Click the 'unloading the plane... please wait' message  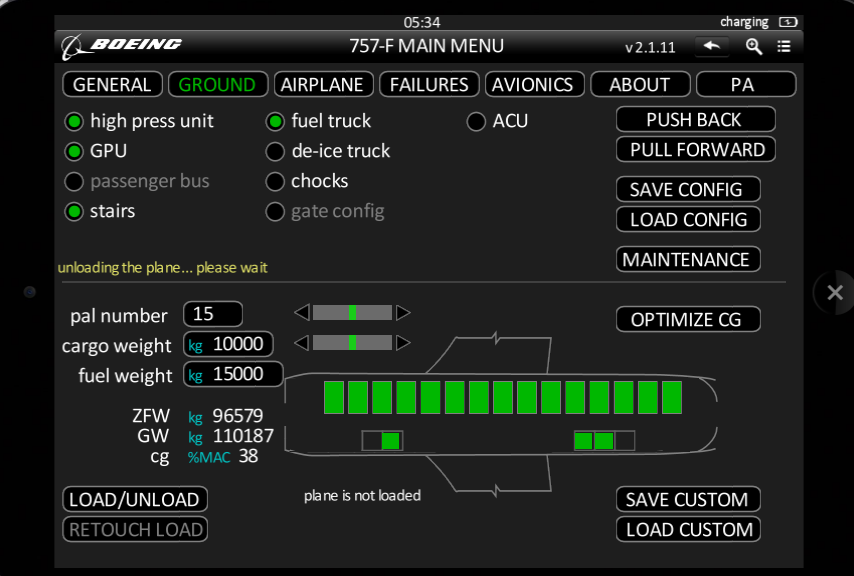click(x=162, y=267)
